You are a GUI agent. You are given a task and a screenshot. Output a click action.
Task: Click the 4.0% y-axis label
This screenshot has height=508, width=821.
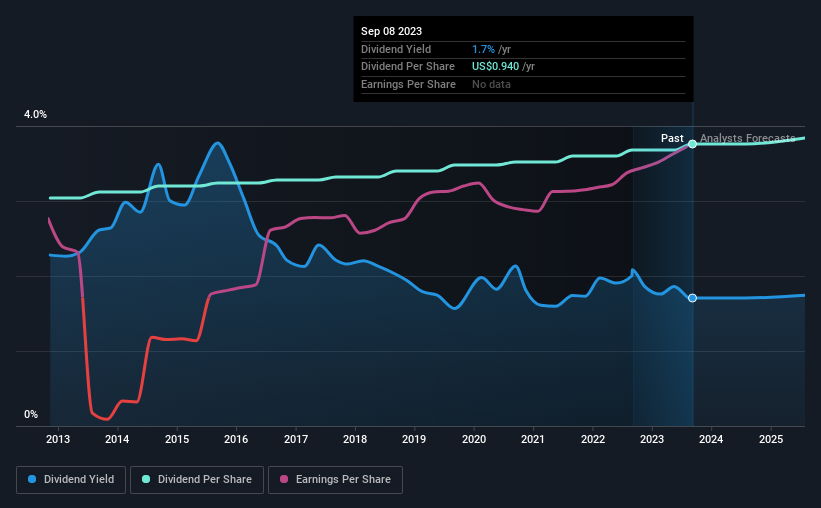point(35,114)
